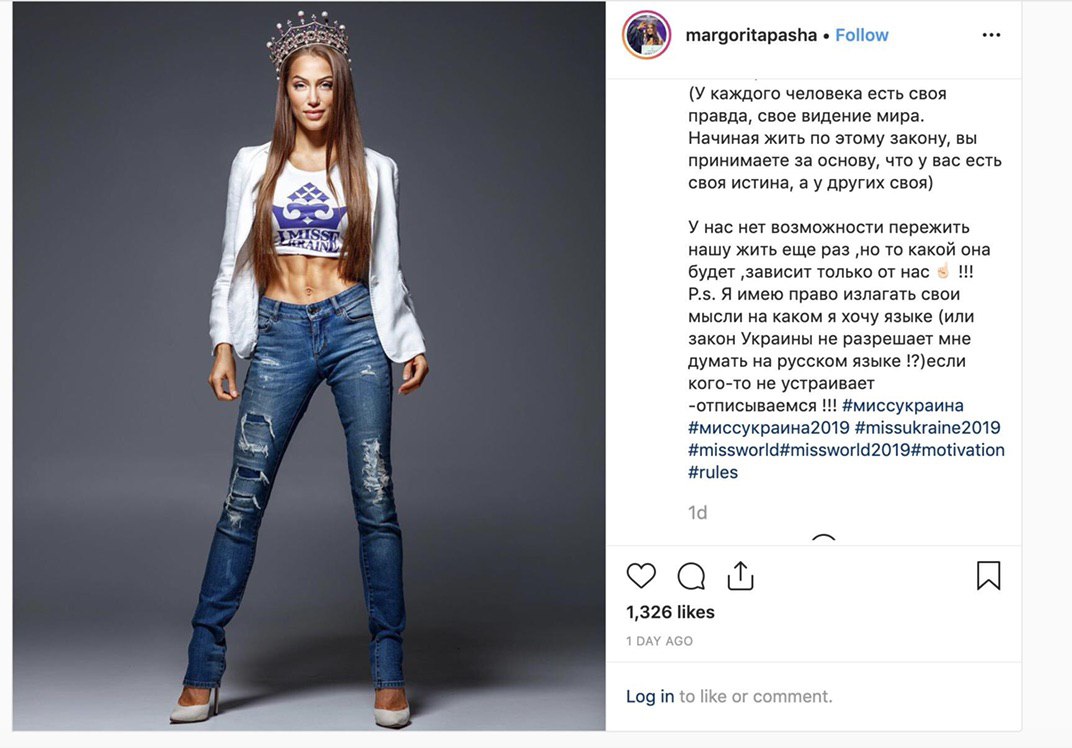Like the post with the heart icon
The image size is (1072, 748).
641,576
